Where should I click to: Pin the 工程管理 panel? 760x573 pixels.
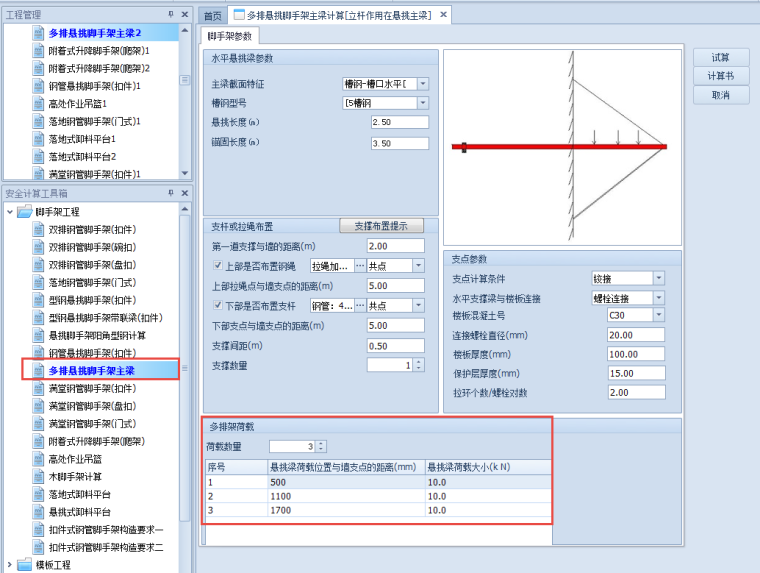[x=171, y=15]
